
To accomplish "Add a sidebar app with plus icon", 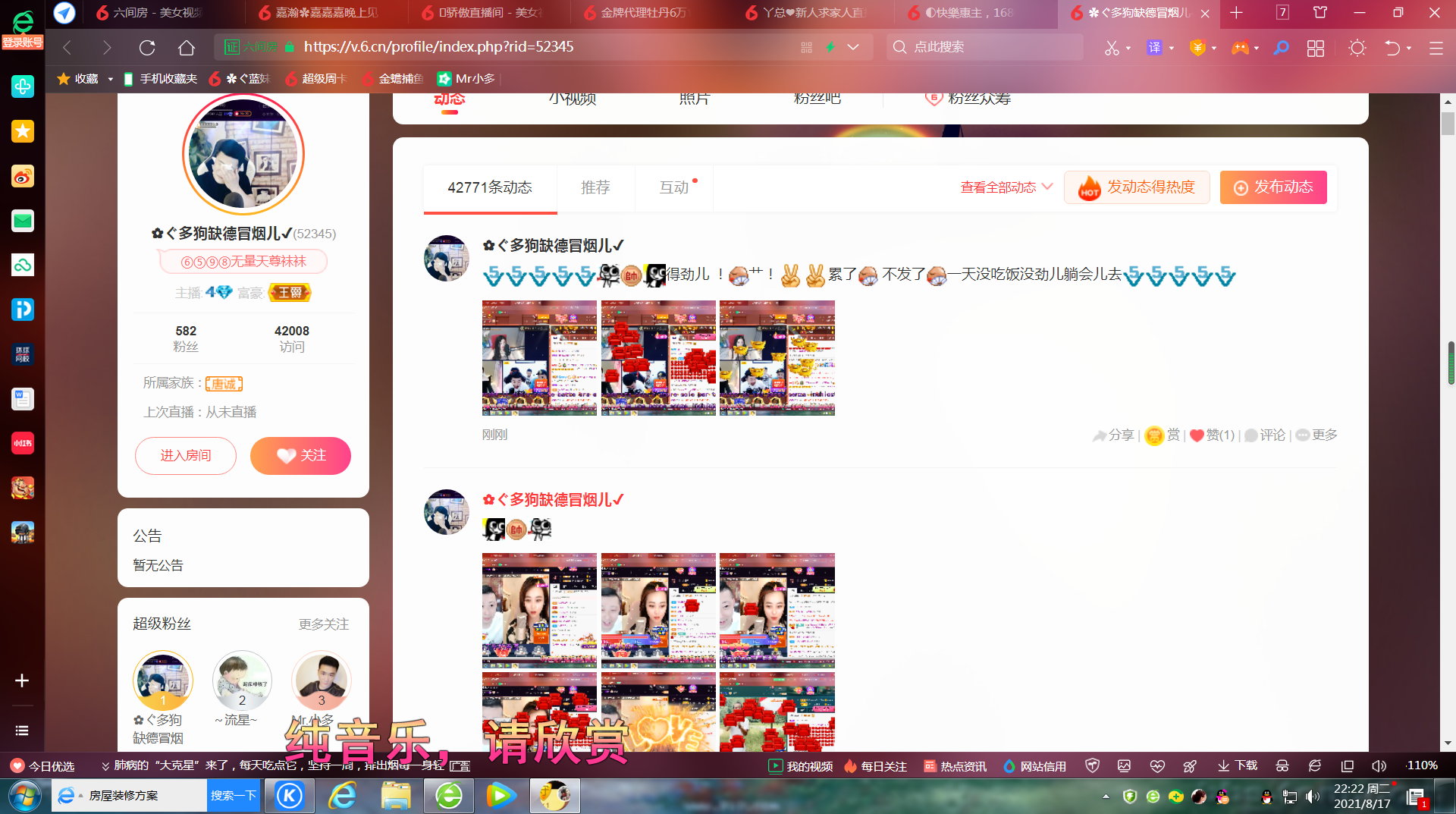I will [22, 680].
